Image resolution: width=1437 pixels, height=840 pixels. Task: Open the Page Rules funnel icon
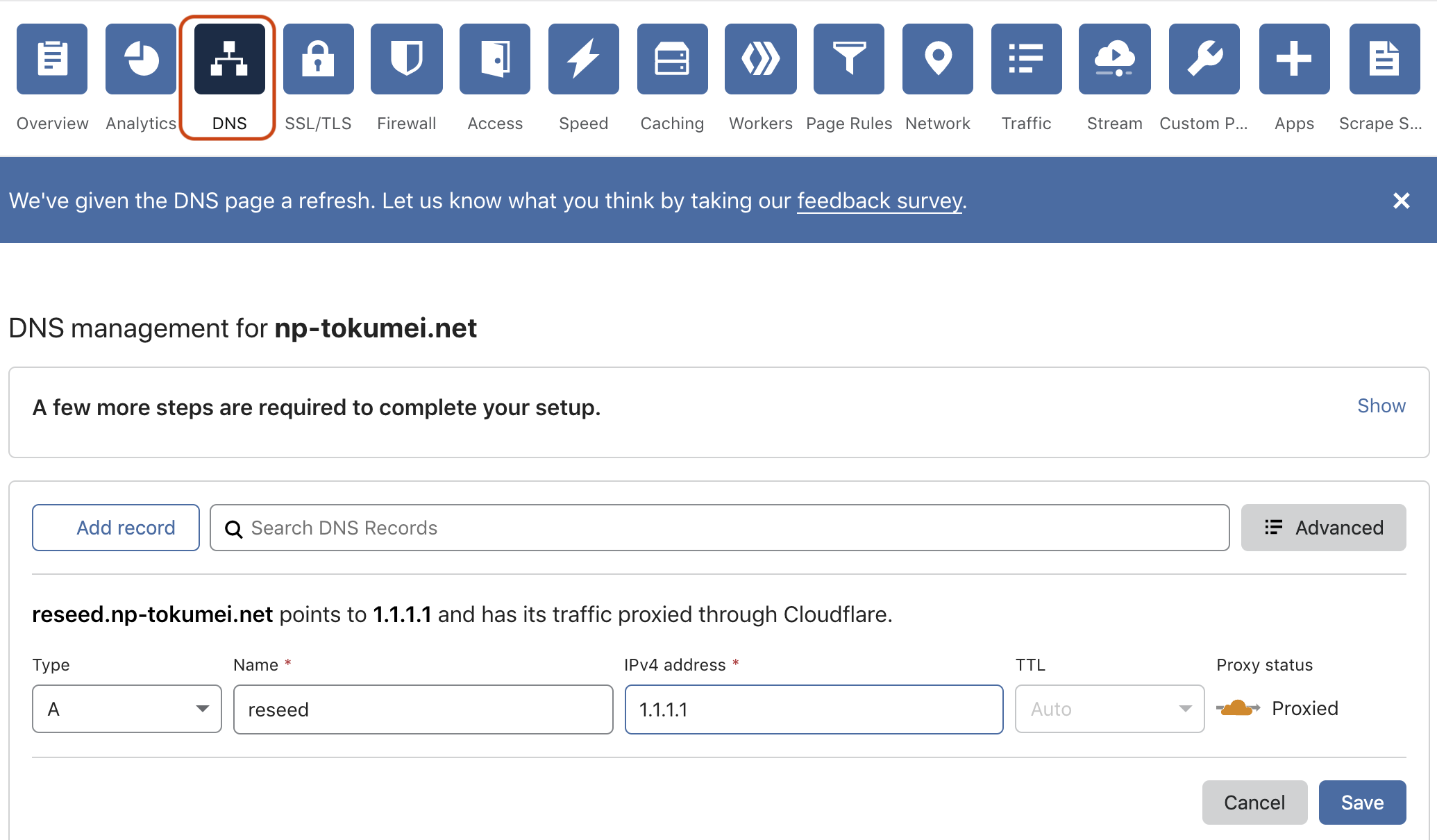pyautogui.click(x=849, y=59)
